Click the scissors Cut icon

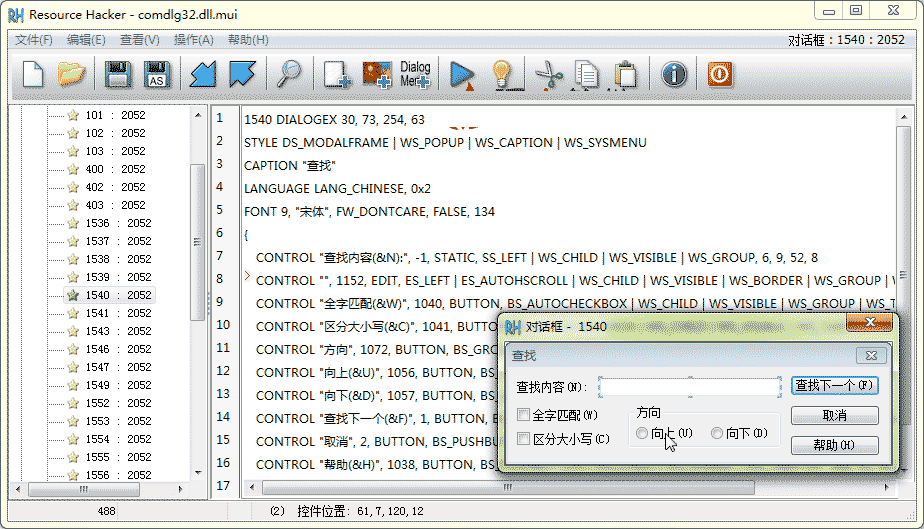click(549, 75)
